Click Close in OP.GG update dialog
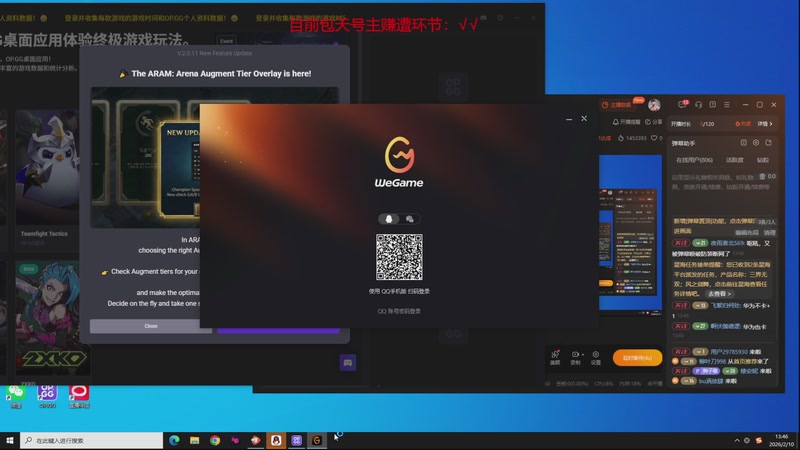Viewport: 800px width, 450px height. tap(151, 326)
